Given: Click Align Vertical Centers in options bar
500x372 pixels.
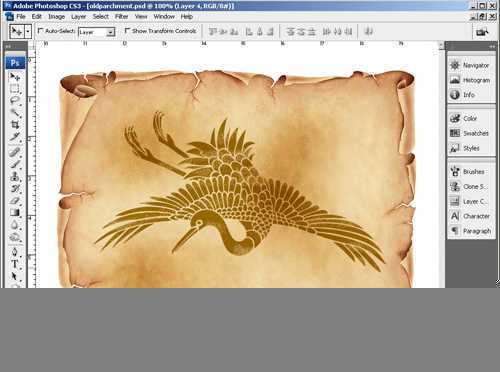Looking at the screenshot, I should coord(224,32).
